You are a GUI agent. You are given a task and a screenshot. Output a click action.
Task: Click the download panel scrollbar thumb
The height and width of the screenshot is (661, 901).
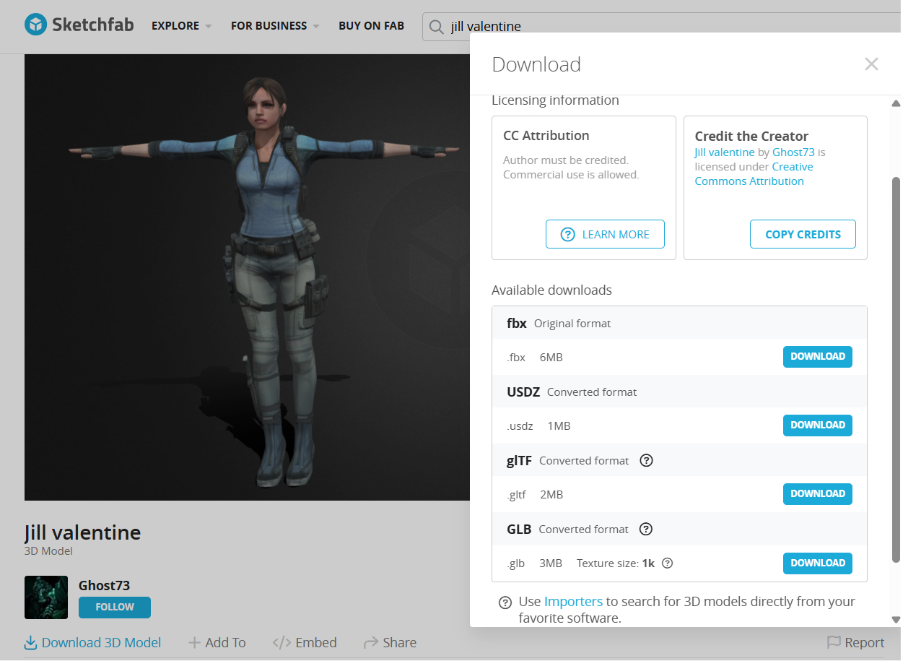pos(895,370)
